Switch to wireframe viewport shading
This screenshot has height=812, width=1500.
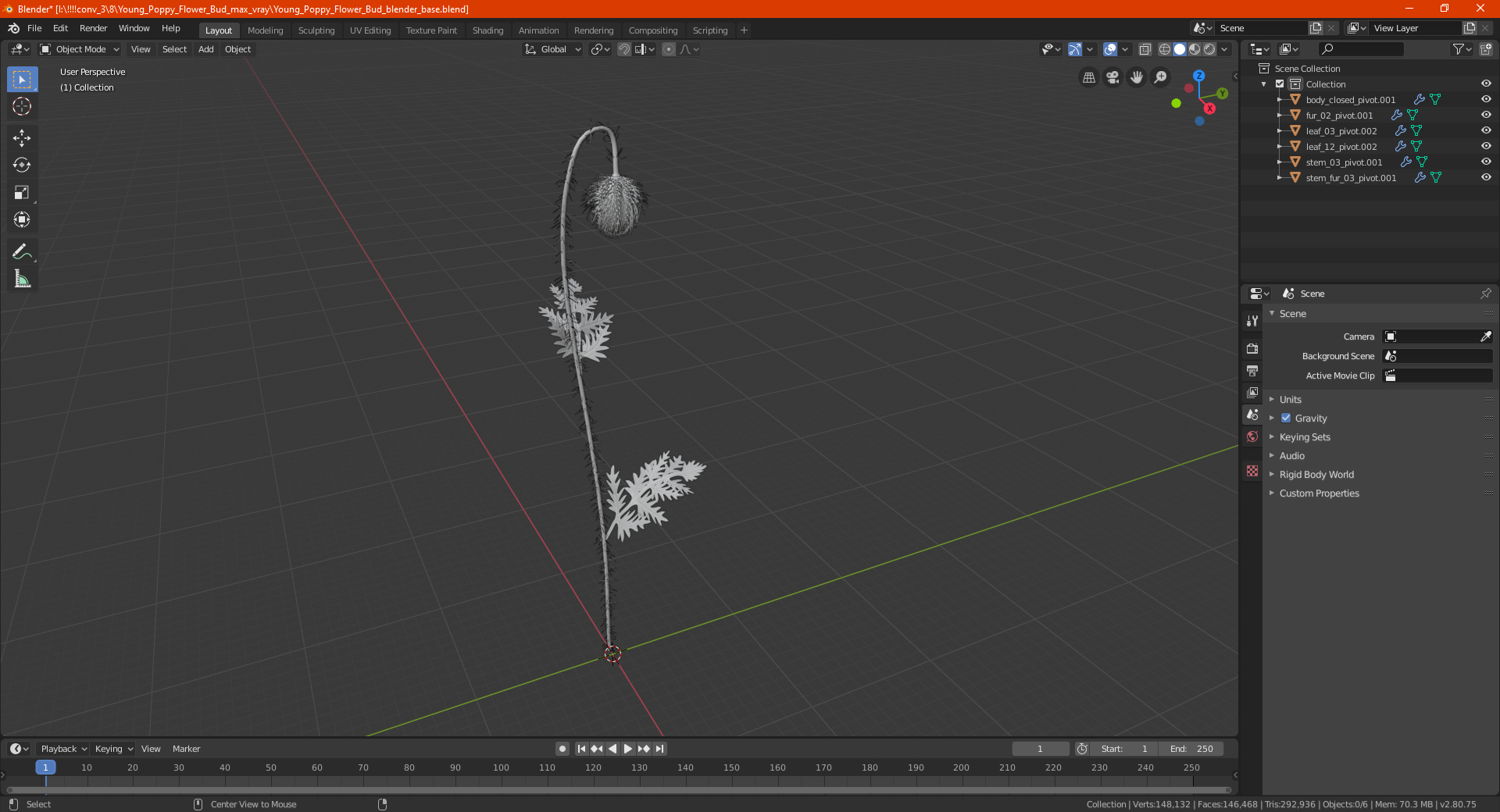1165,49
